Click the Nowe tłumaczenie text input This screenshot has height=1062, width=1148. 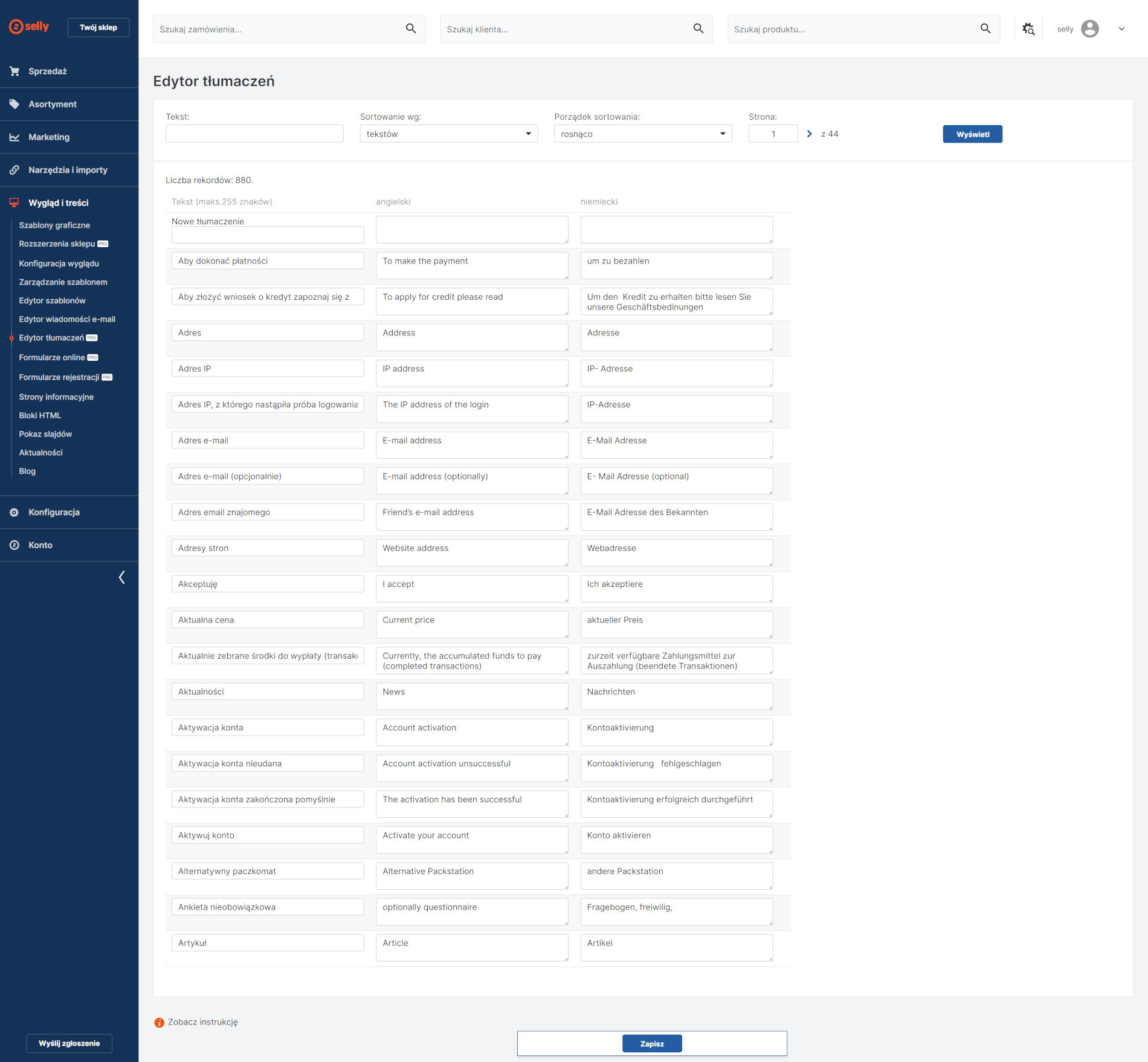pyautogui.click(x=268, y=235)
